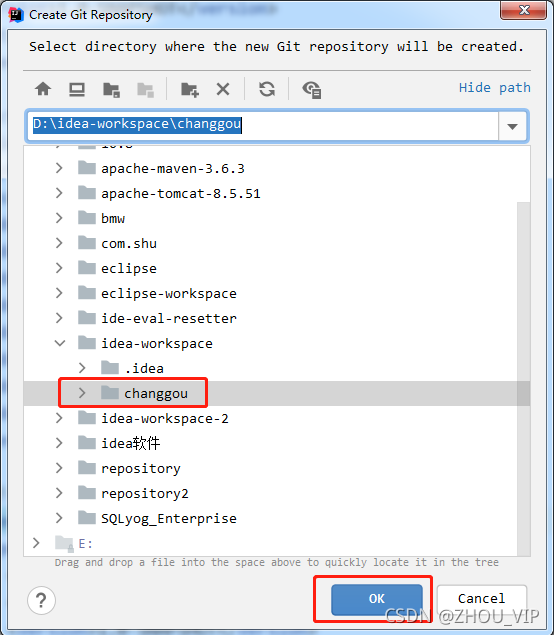Viewport: 554px width, 635px height.
Task: Select the idea软件 folder
Action: coord(270,443)
